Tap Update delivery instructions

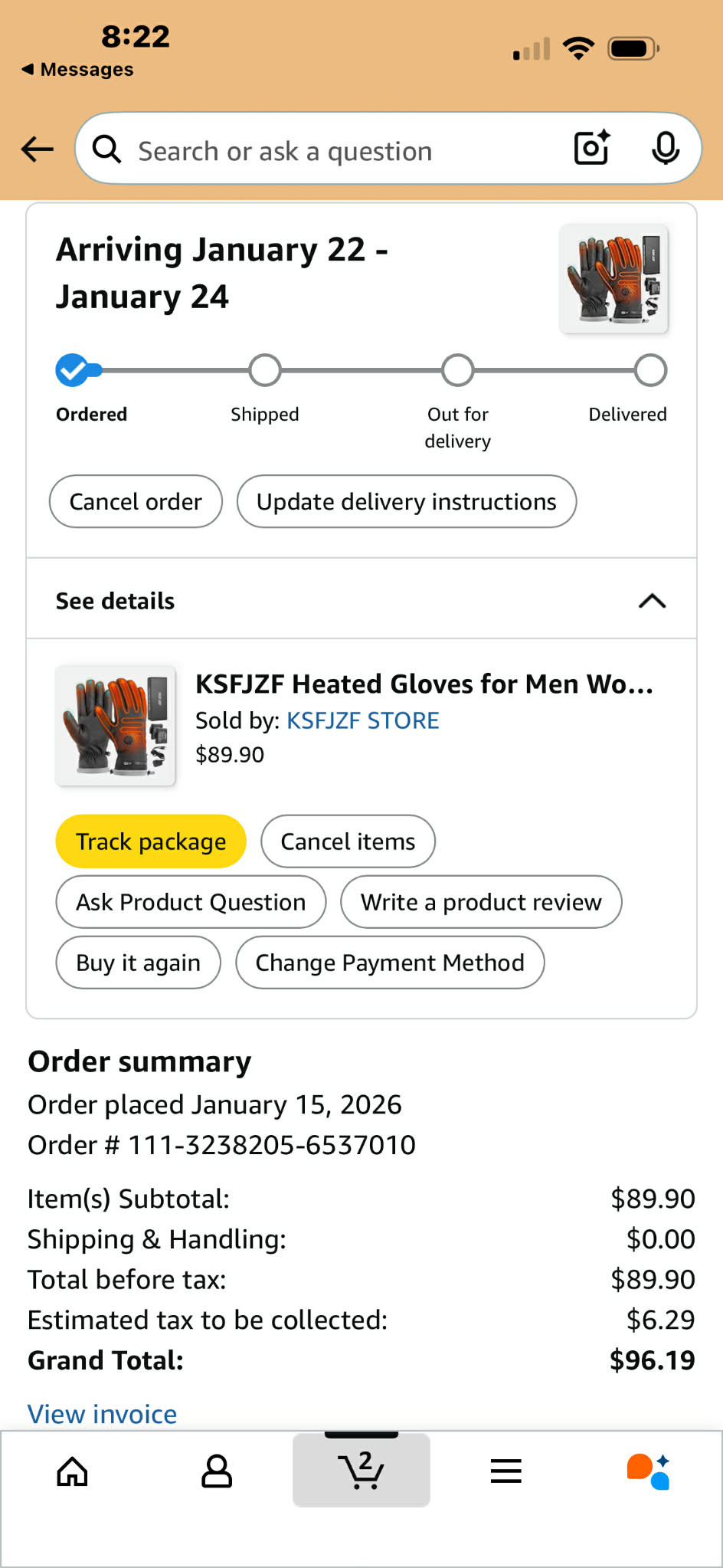click(406, 502)
